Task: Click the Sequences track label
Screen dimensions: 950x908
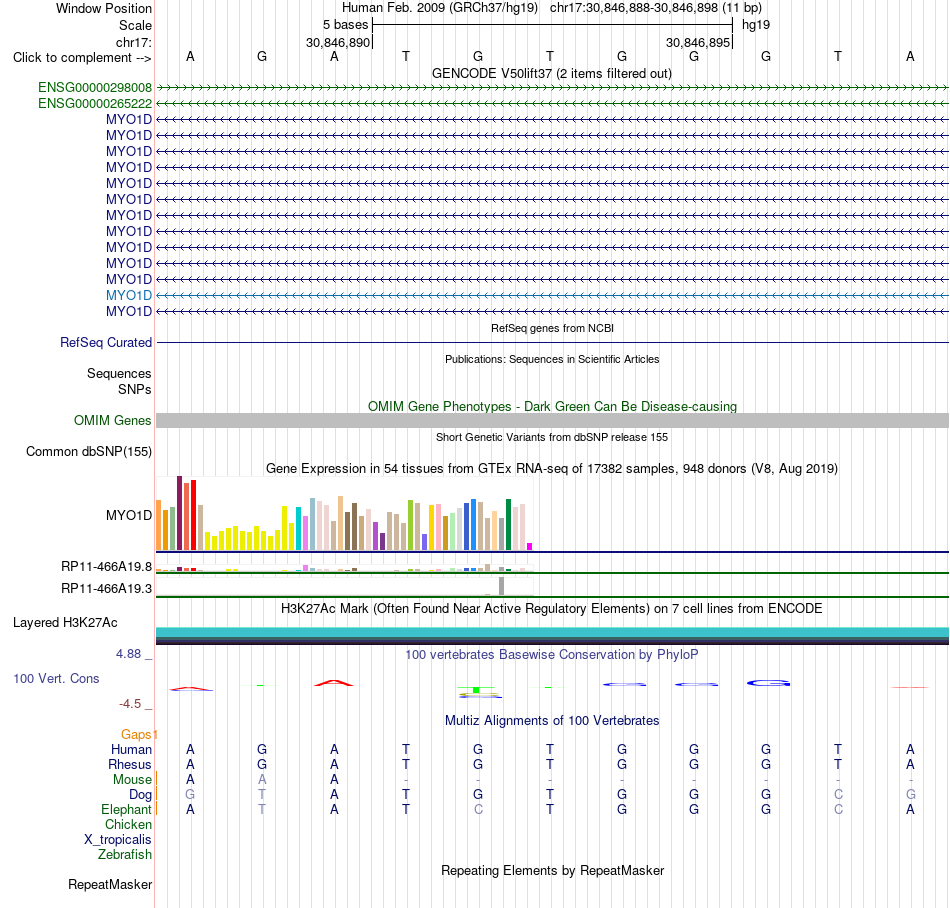Action: tap(119, 374)
